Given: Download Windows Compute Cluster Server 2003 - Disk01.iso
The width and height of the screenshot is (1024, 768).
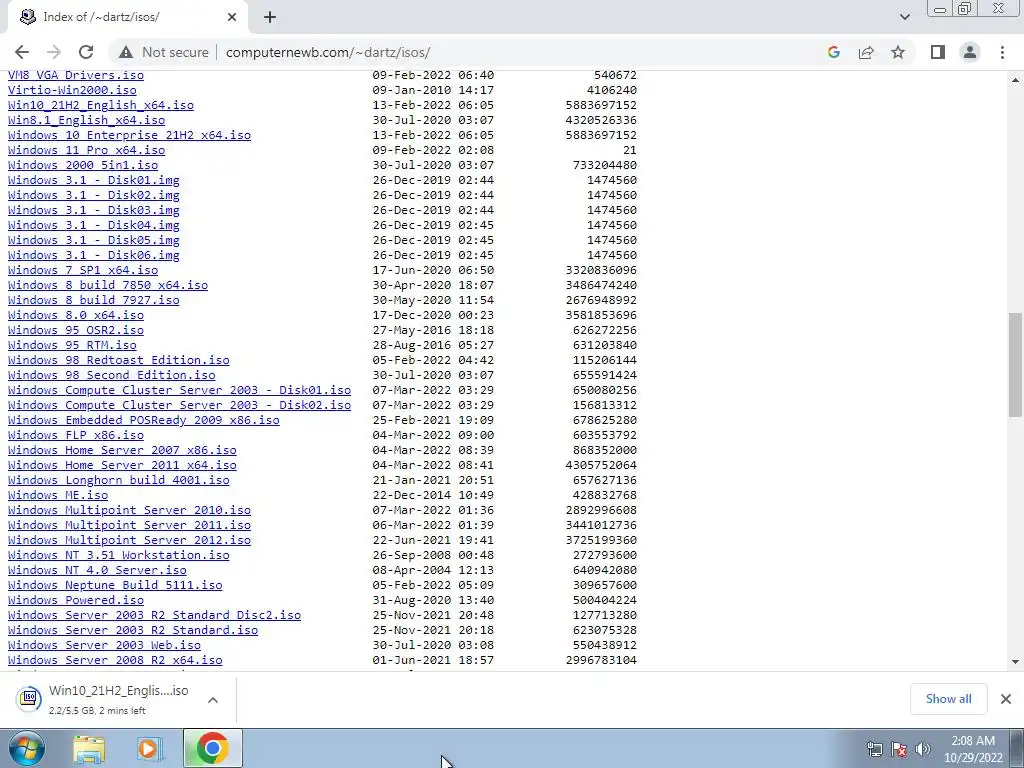Looking at the screenshot, I should [180, 391].
